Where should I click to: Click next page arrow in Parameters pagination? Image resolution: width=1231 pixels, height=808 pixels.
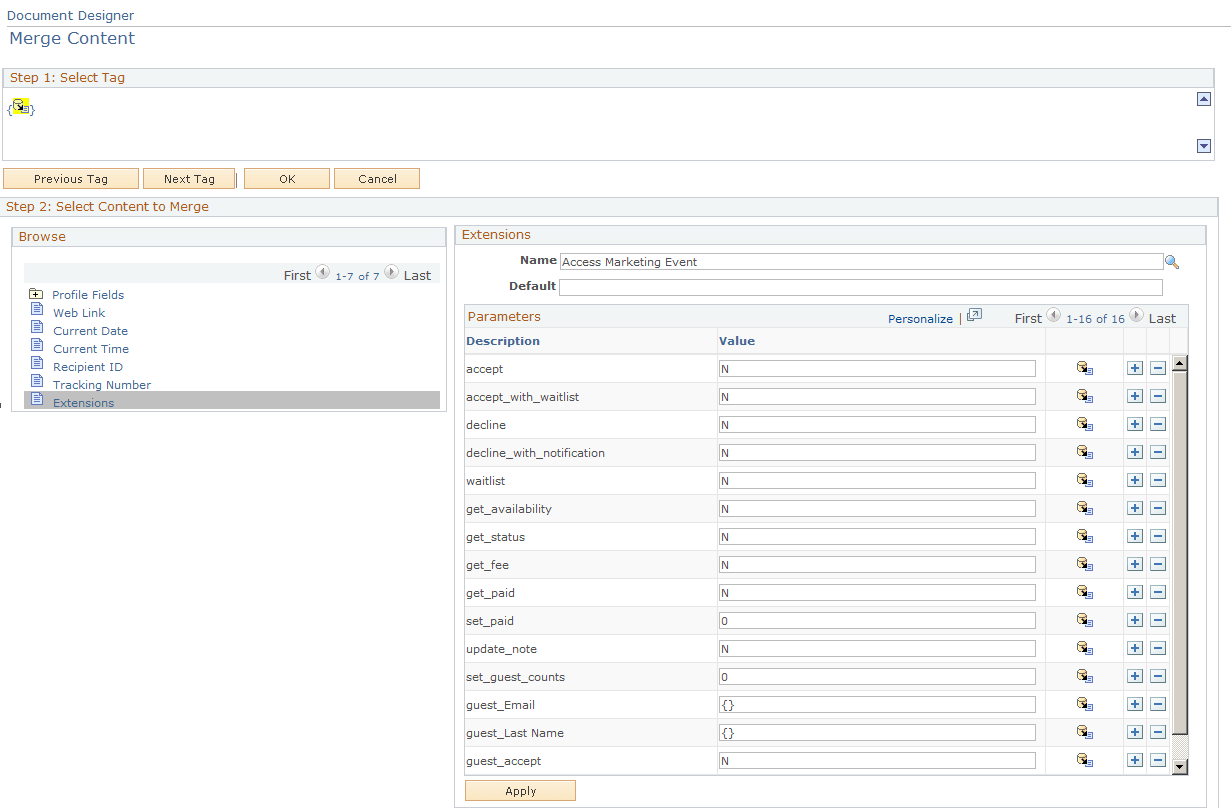tap(1136, 316)
